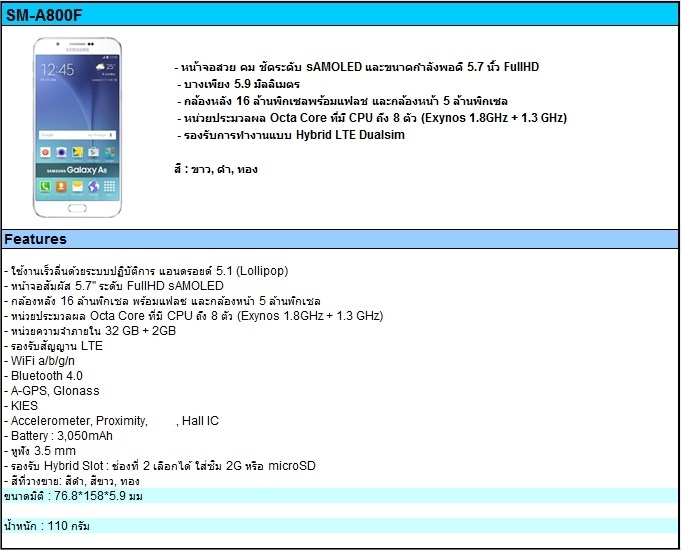Click the green Phone app icon on phone

tap(45, 187)
